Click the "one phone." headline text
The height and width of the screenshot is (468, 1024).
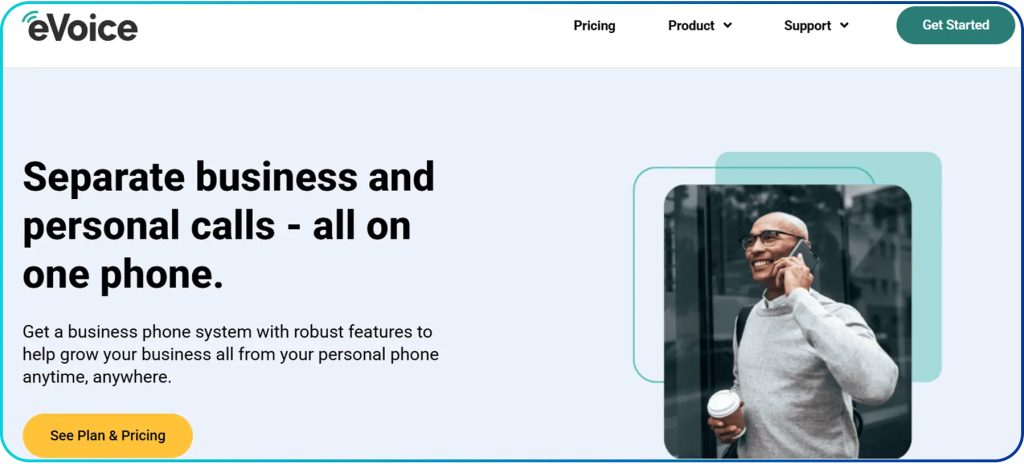123,275
